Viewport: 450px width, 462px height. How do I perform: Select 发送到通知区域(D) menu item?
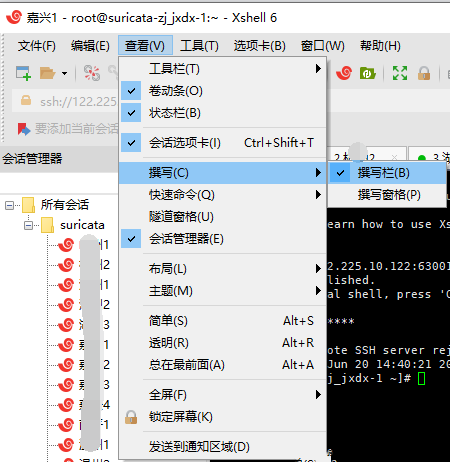pyautogui.click(x=222, y=447)
